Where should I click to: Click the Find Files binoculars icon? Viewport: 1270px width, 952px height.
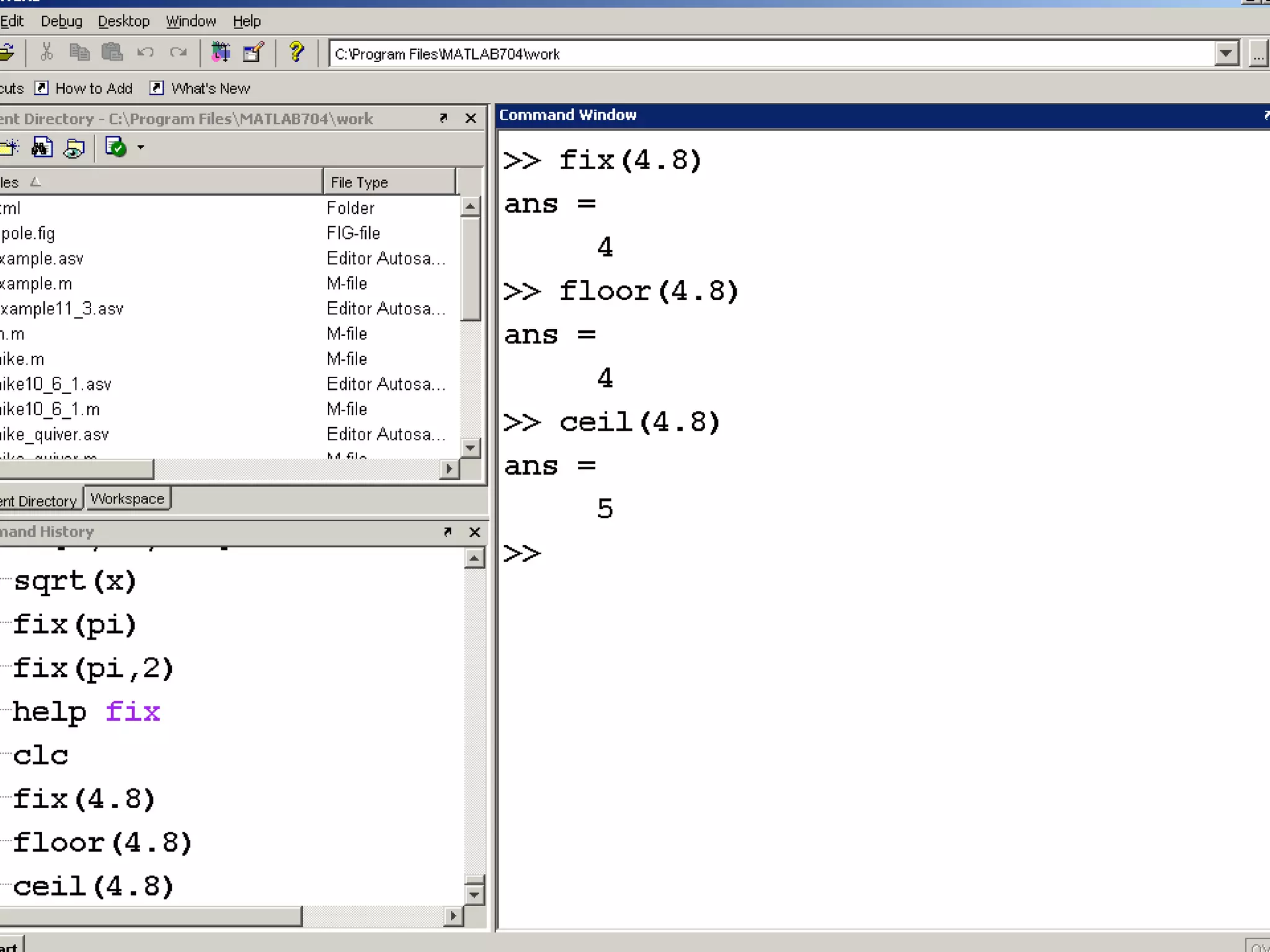click(x=42, y=148)
